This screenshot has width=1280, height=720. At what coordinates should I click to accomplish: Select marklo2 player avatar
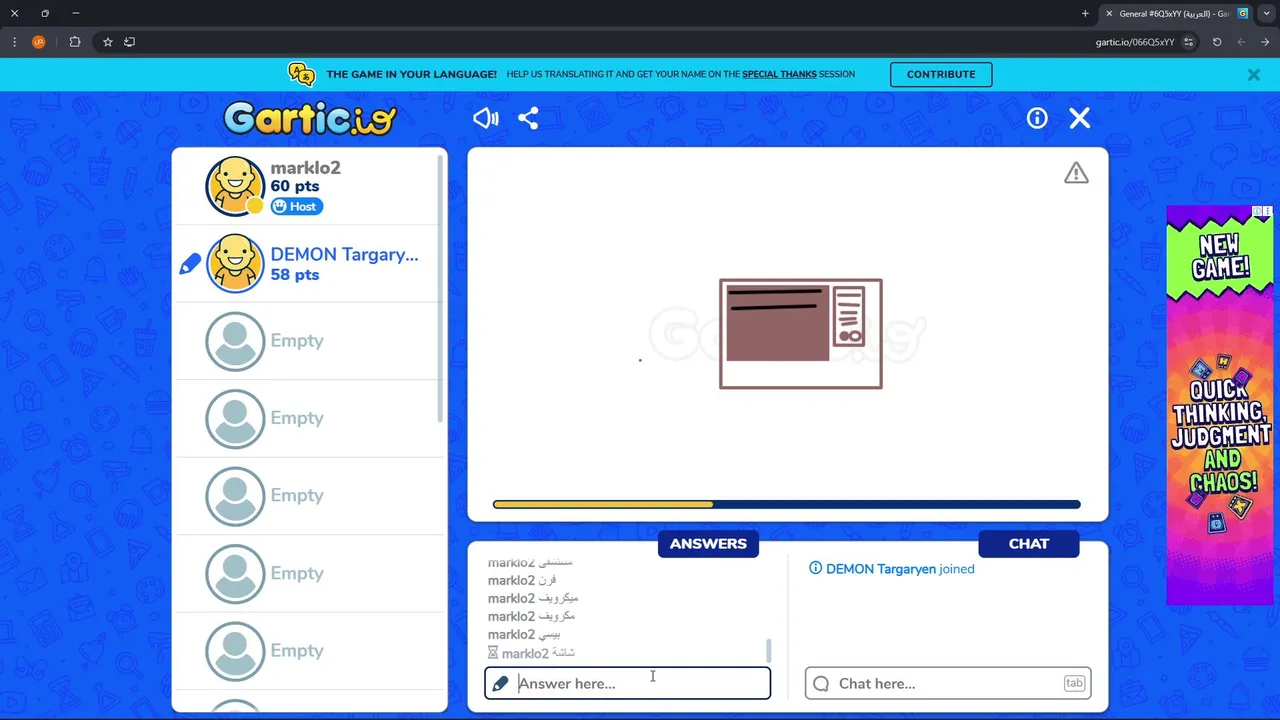coord(235,186)
